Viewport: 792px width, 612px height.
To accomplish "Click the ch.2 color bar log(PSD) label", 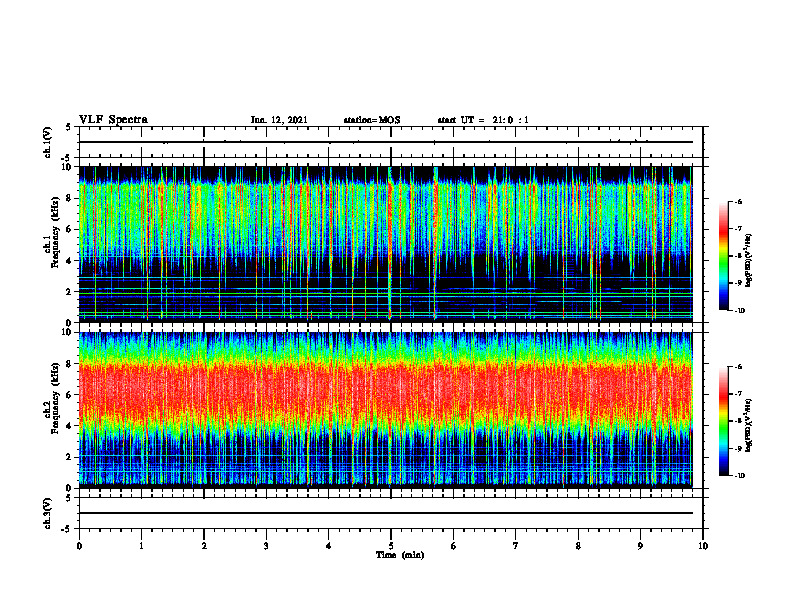I will 749,424.
